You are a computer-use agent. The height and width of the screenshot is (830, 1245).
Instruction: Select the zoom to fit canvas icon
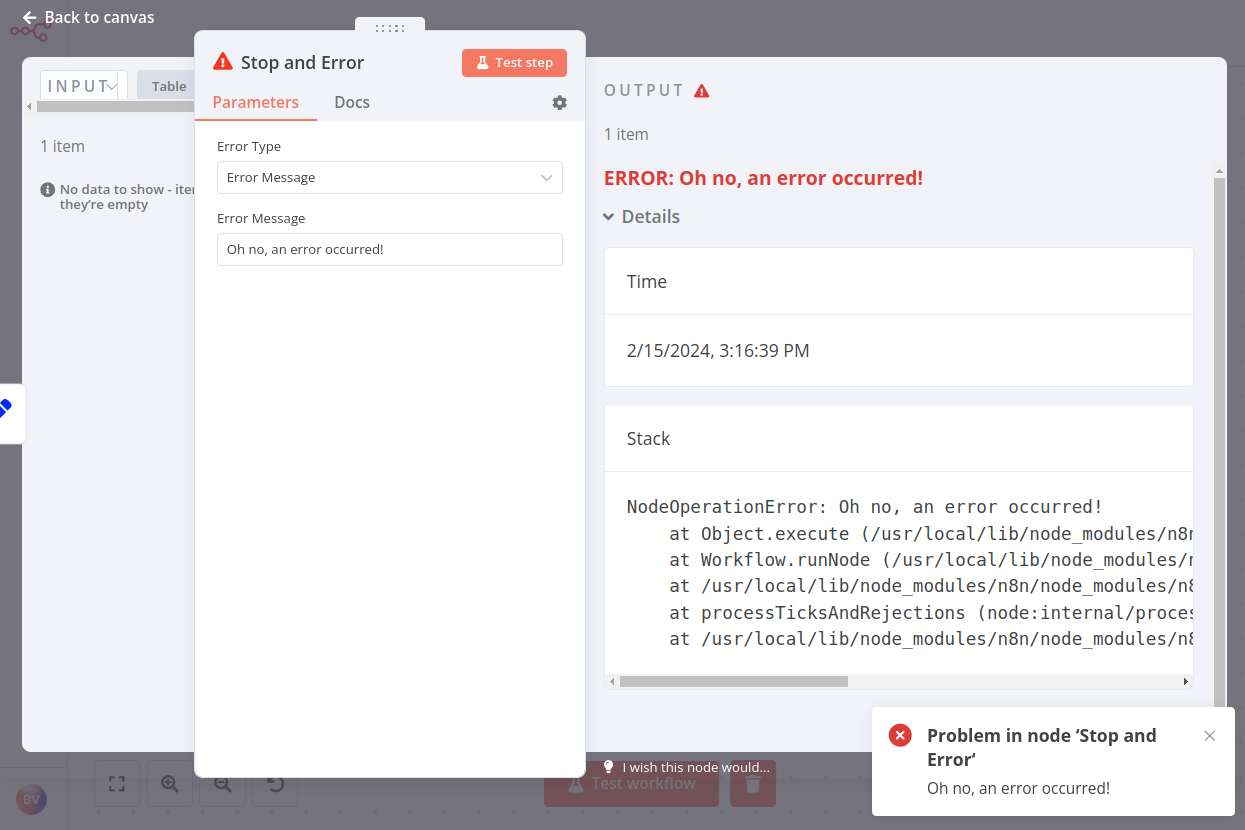(x=116, y=783)
